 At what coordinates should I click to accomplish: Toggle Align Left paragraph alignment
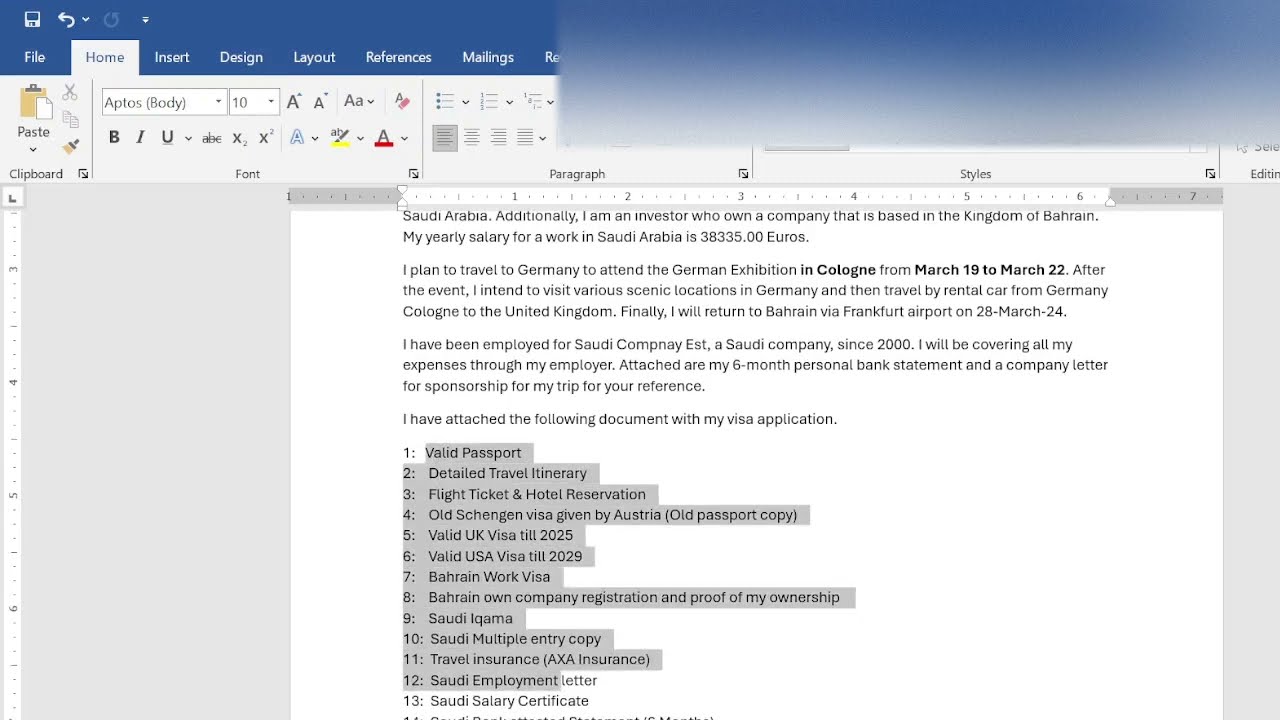click(x=445, y=138)
